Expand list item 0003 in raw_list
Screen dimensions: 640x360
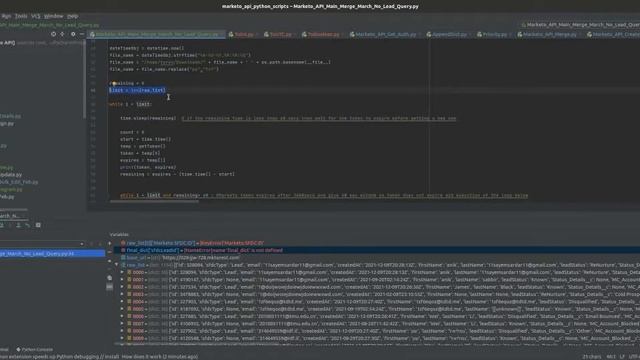tap(122, 294)
